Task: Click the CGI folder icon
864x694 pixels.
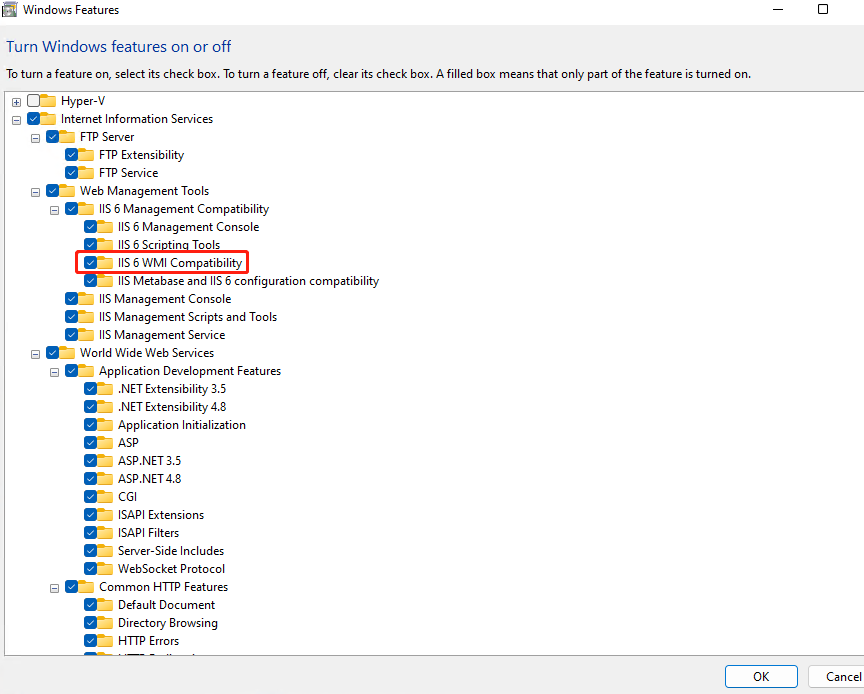Action: point(105,497)
